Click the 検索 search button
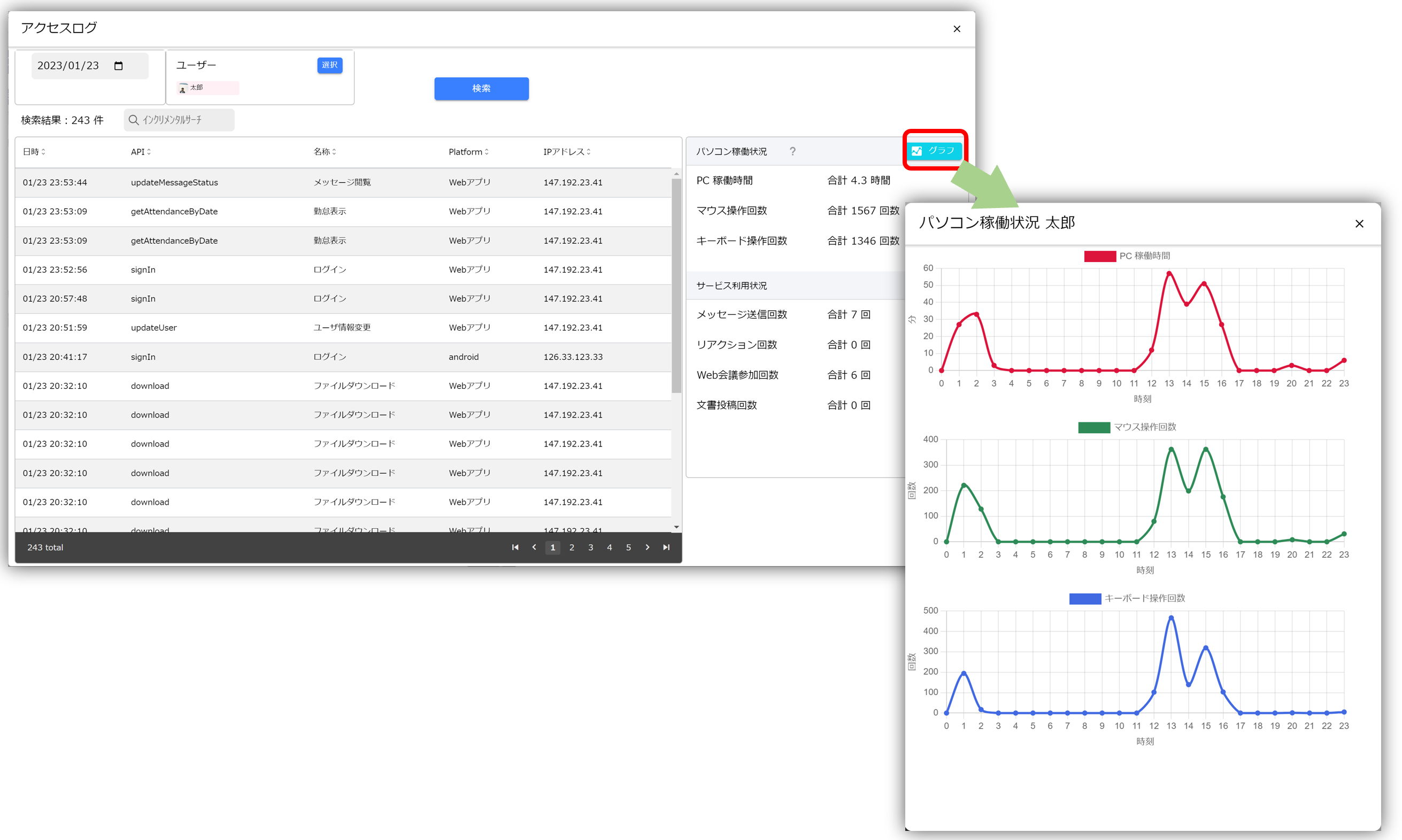 coord(481,88)
